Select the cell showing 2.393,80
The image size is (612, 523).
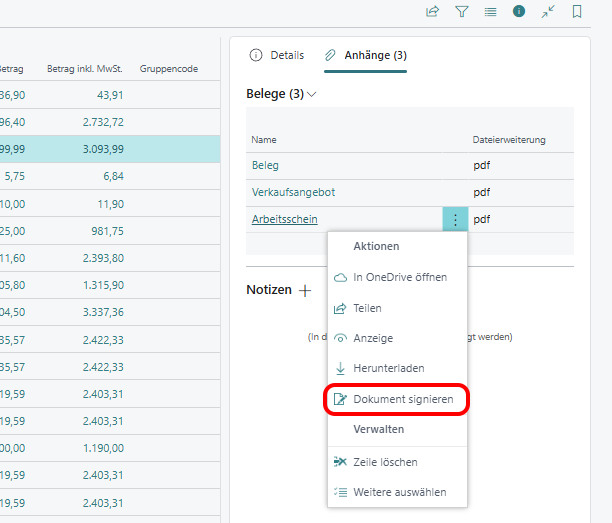[x=103, y=258]
